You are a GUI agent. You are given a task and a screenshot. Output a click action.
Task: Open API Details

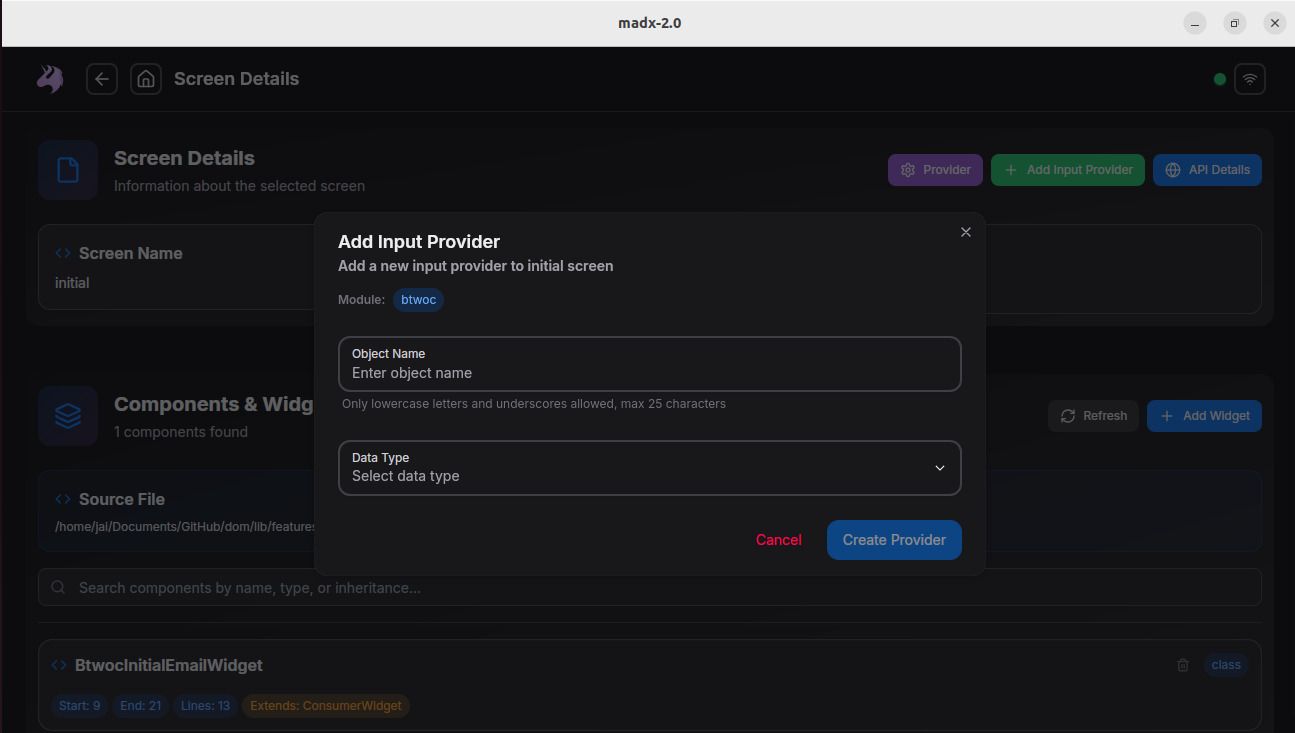(1207, 170)
